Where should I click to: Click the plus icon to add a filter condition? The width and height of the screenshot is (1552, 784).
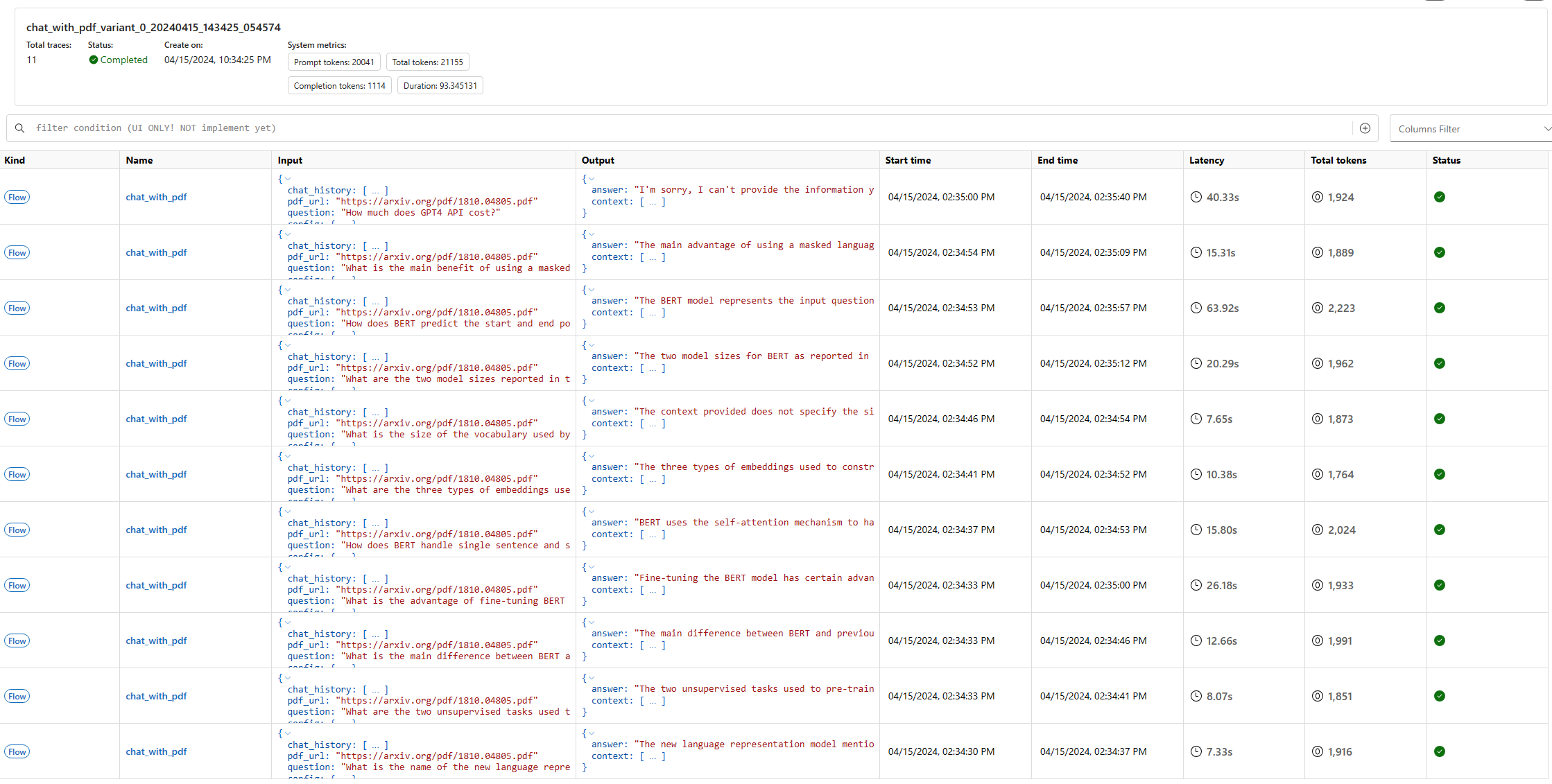pos(1365,128)
